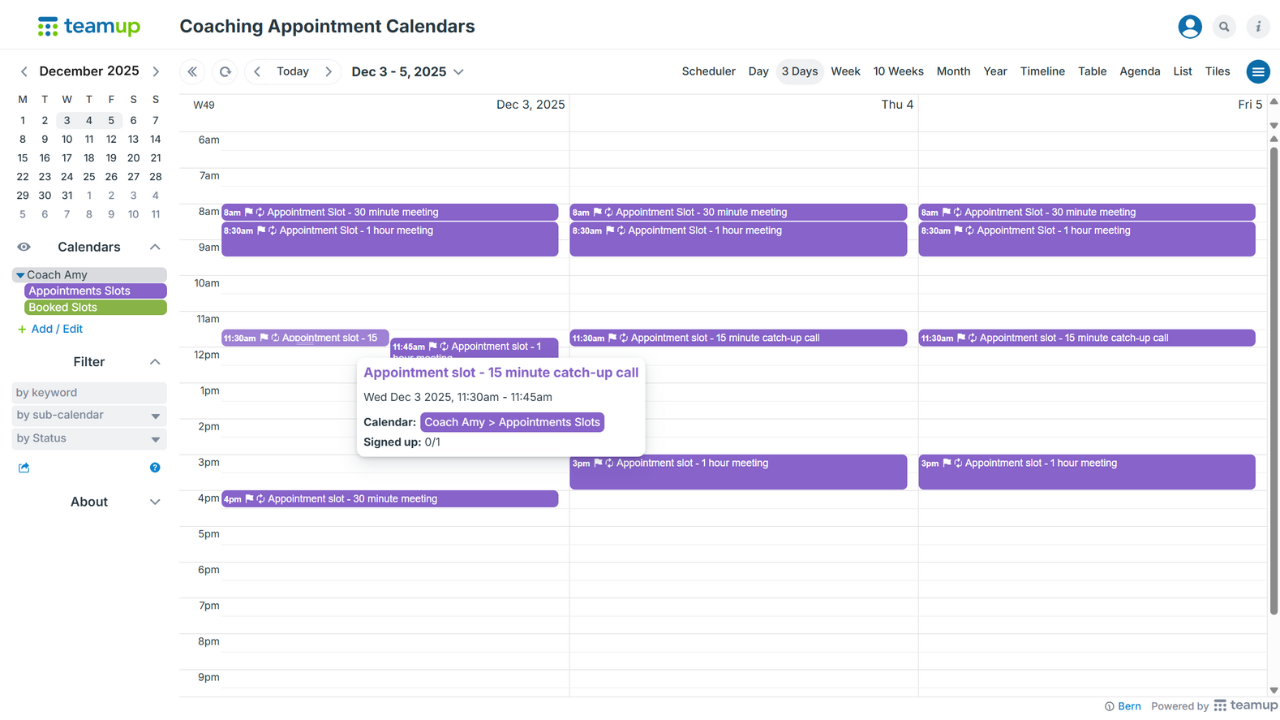Click the blue help question-mark icon

click(x=155, y=467)
